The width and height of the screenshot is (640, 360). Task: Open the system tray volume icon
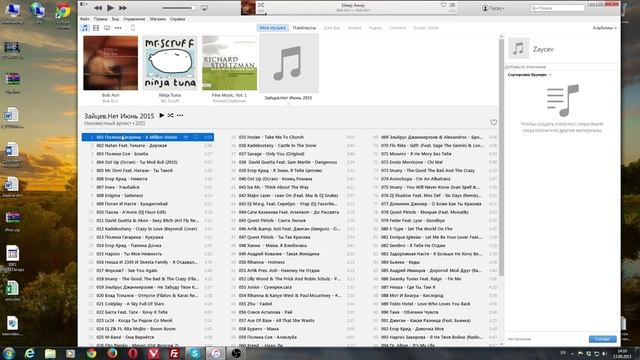point(604,353)
